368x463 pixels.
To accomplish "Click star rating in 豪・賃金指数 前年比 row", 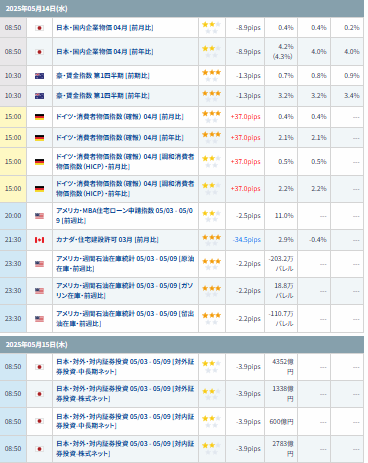I will click(212, 96).
